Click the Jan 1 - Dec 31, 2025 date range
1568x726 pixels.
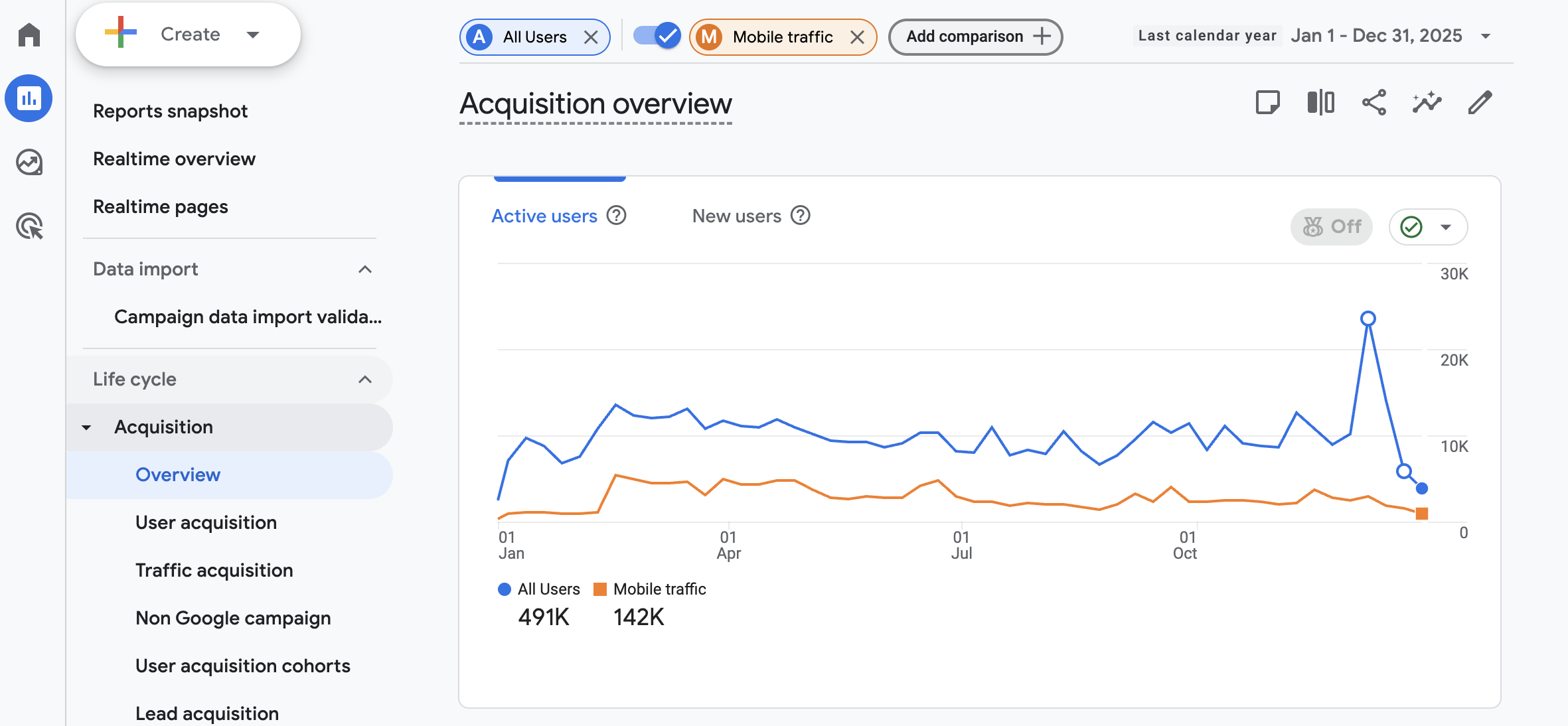[x=1376, y=35]
